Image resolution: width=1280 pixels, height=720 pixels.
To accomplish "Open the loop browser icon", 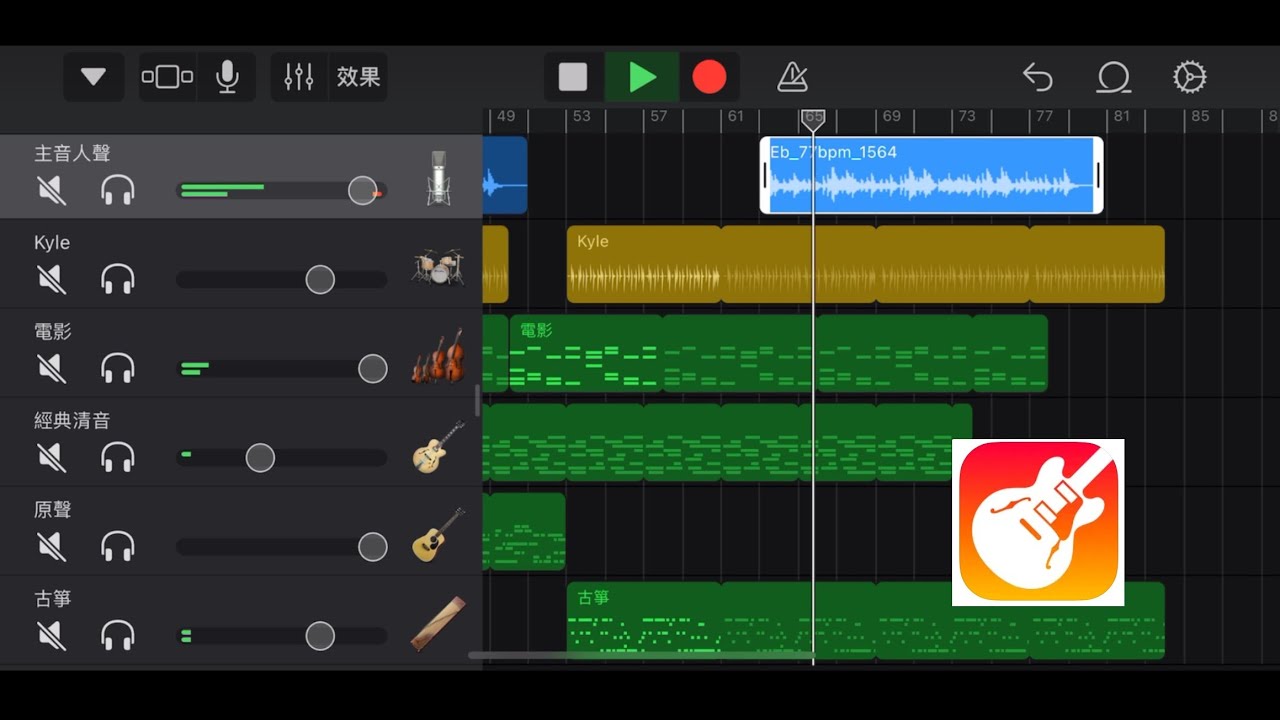I will [1113, 77].
